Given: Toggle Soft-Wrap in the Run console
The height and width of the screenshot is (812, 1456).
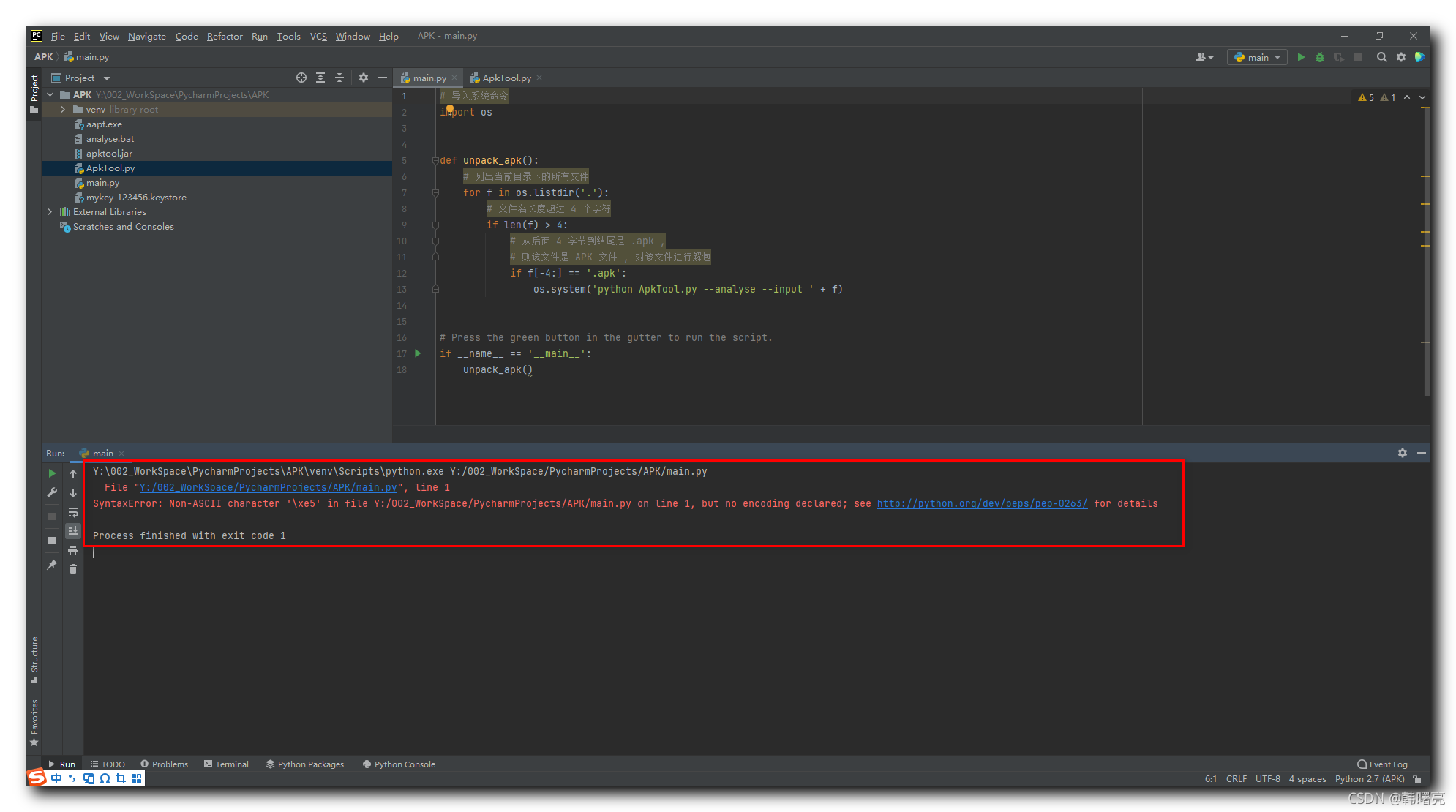Looking at the screenshot, I should click(73, 513).
